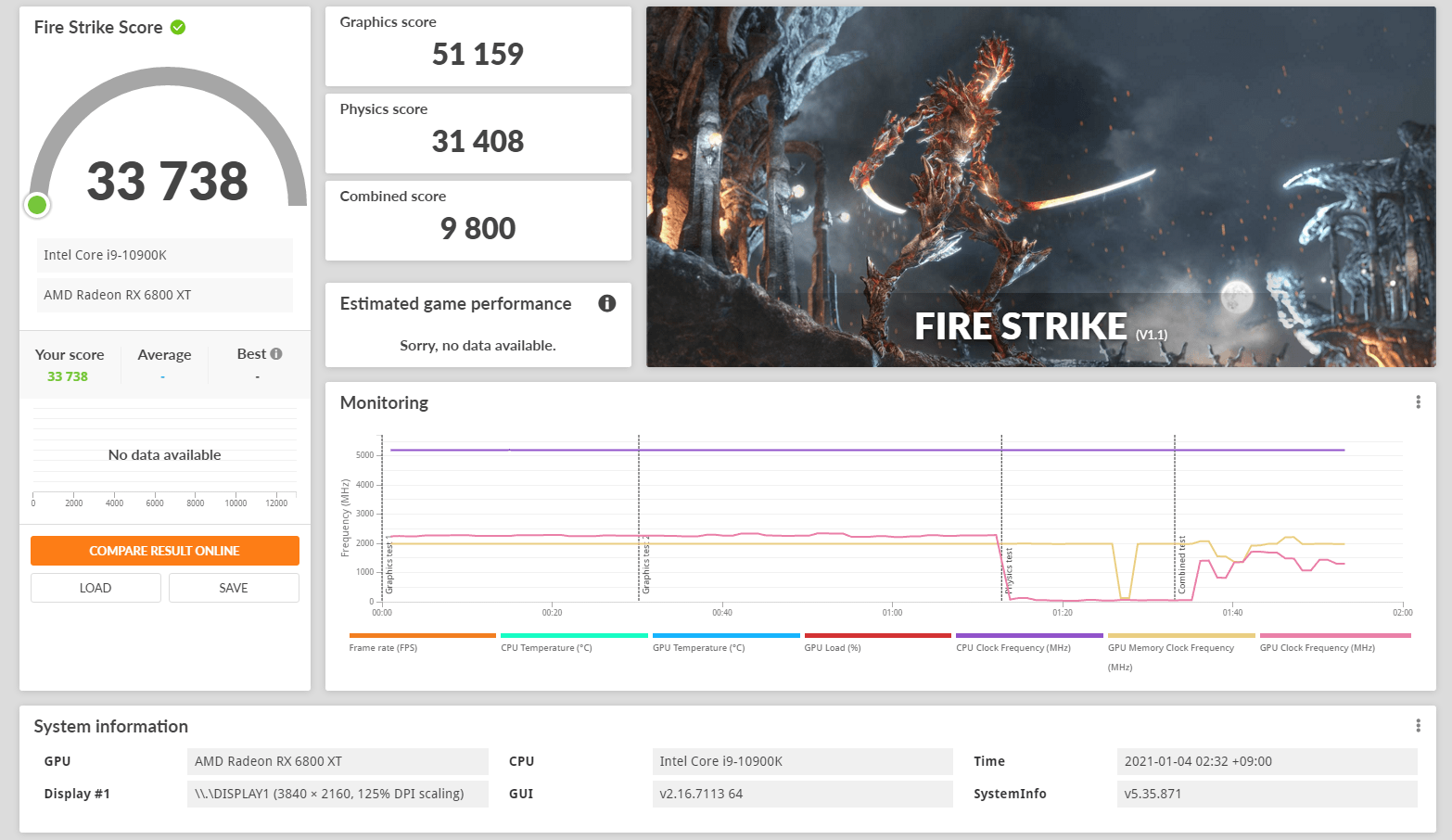Click the COMPARE RESULT ONLINE button
Viewport: 1452px width, 840px height.
tap(165, 551)
